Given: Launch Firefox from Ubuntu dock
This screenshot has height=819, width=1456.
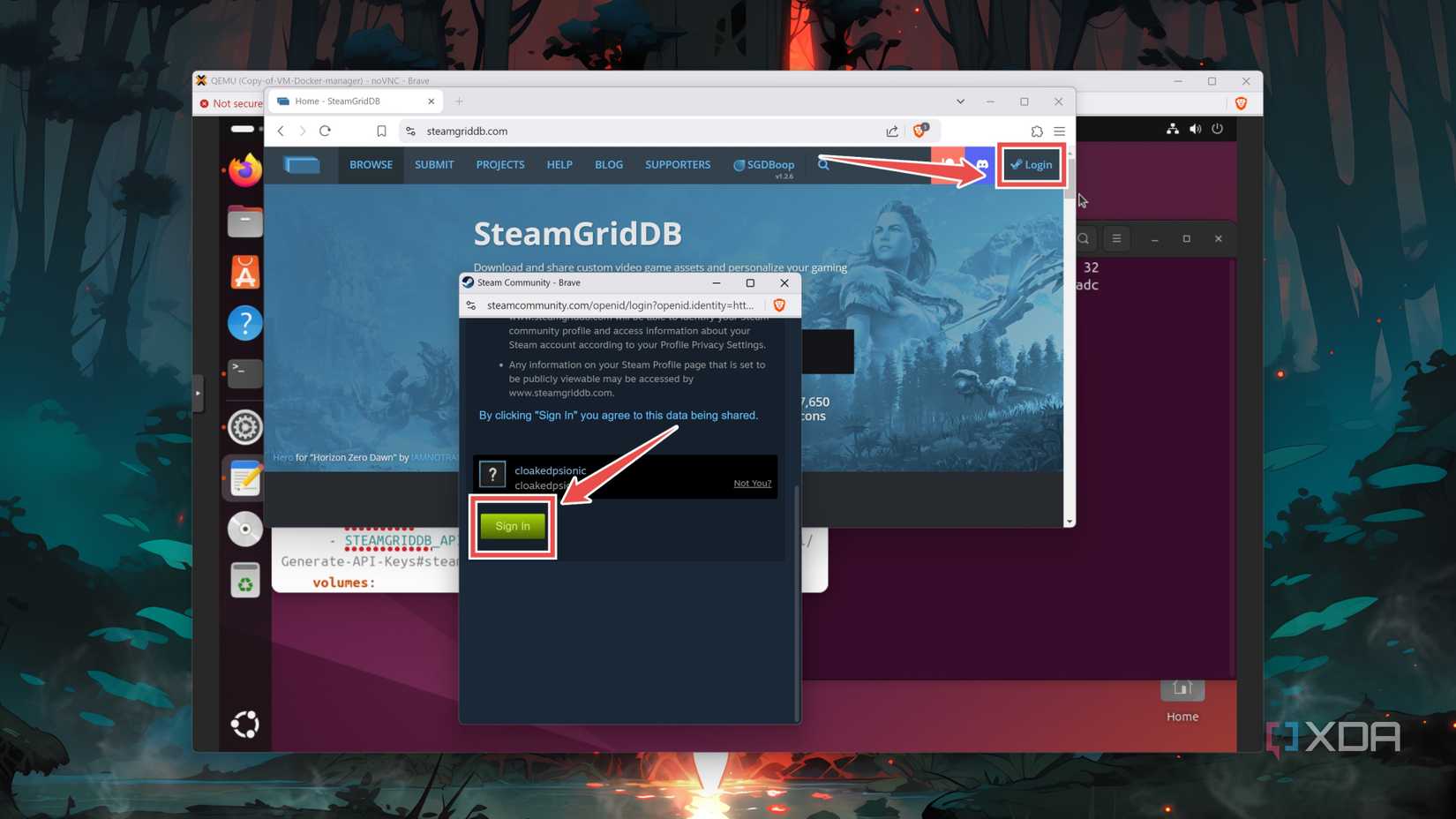Looking at the screenshot, I should pos(244,170).
